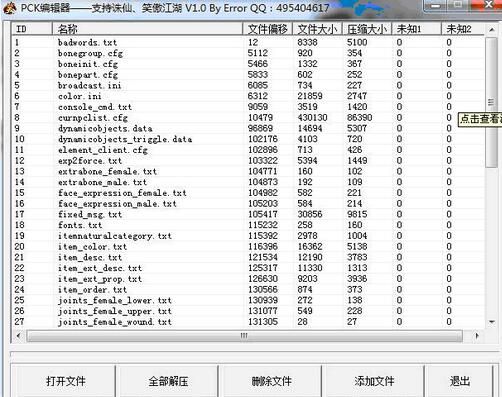Select the console_cmd.txt file entry
This screenshot has width=502, height=397.
tap(248, 107)
